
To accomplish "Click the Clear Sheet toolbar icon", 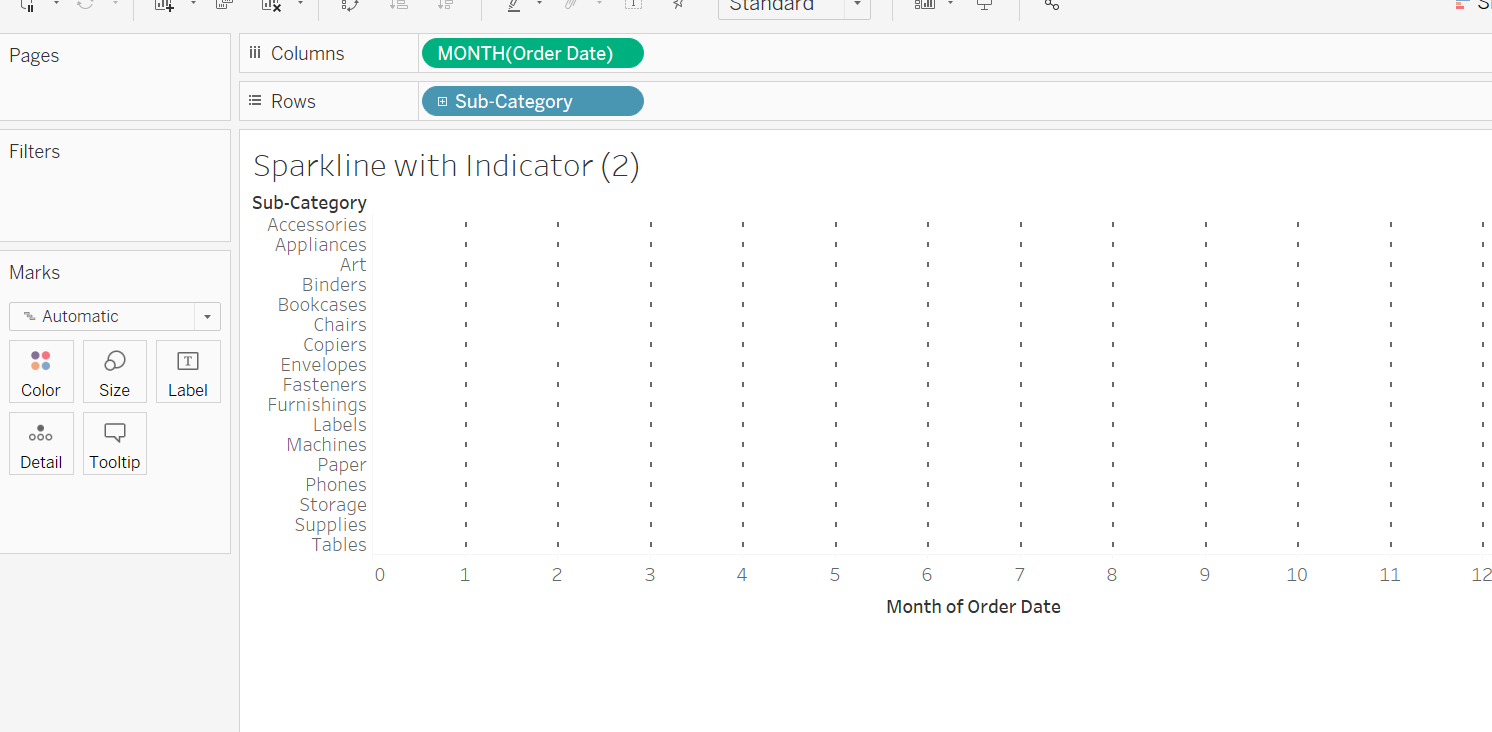I will 271,5.
